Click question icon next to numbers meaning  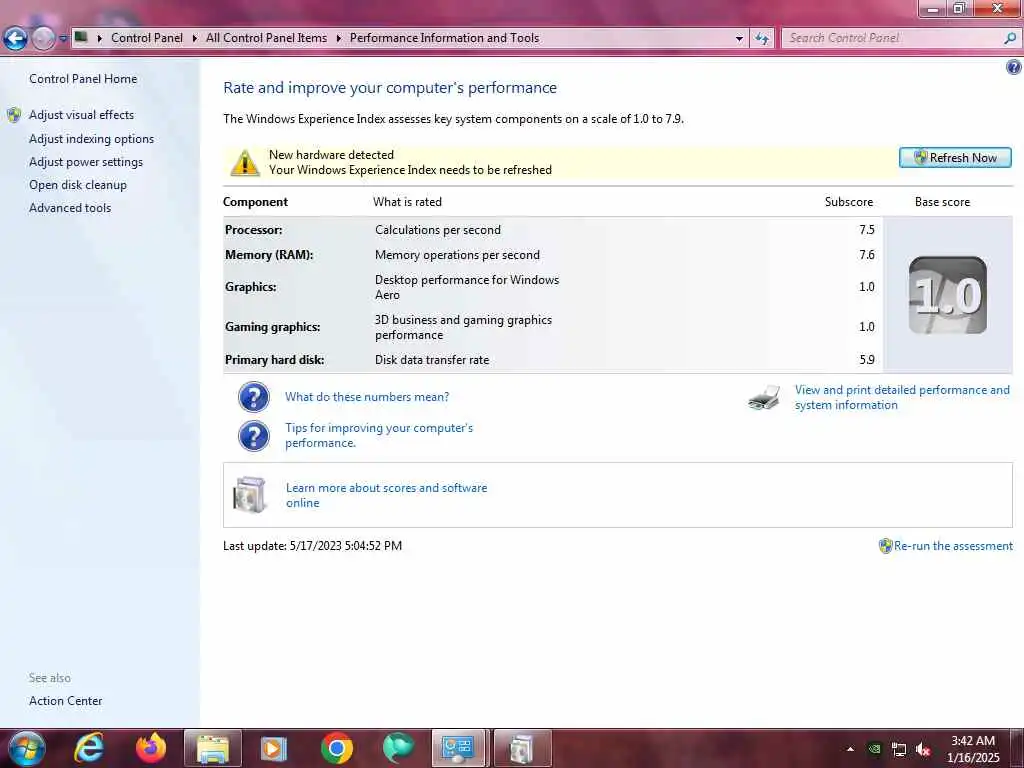tap(253, 396)
